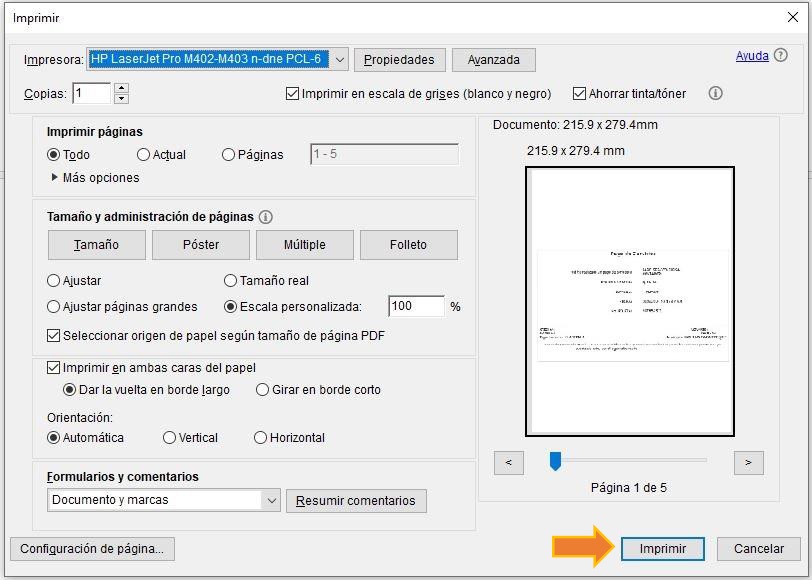This screenshot has width=812, height=580.
Task: Click the help question mark icon beside Ayuda
Action: [781, 56]
